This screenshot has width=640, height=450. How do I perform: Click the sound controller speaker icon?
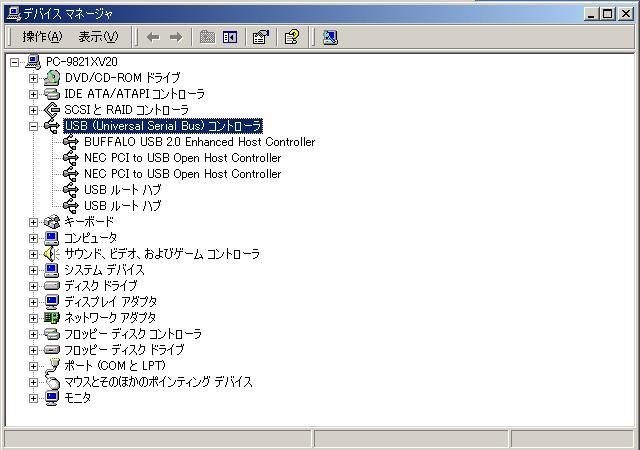point(52,254)
